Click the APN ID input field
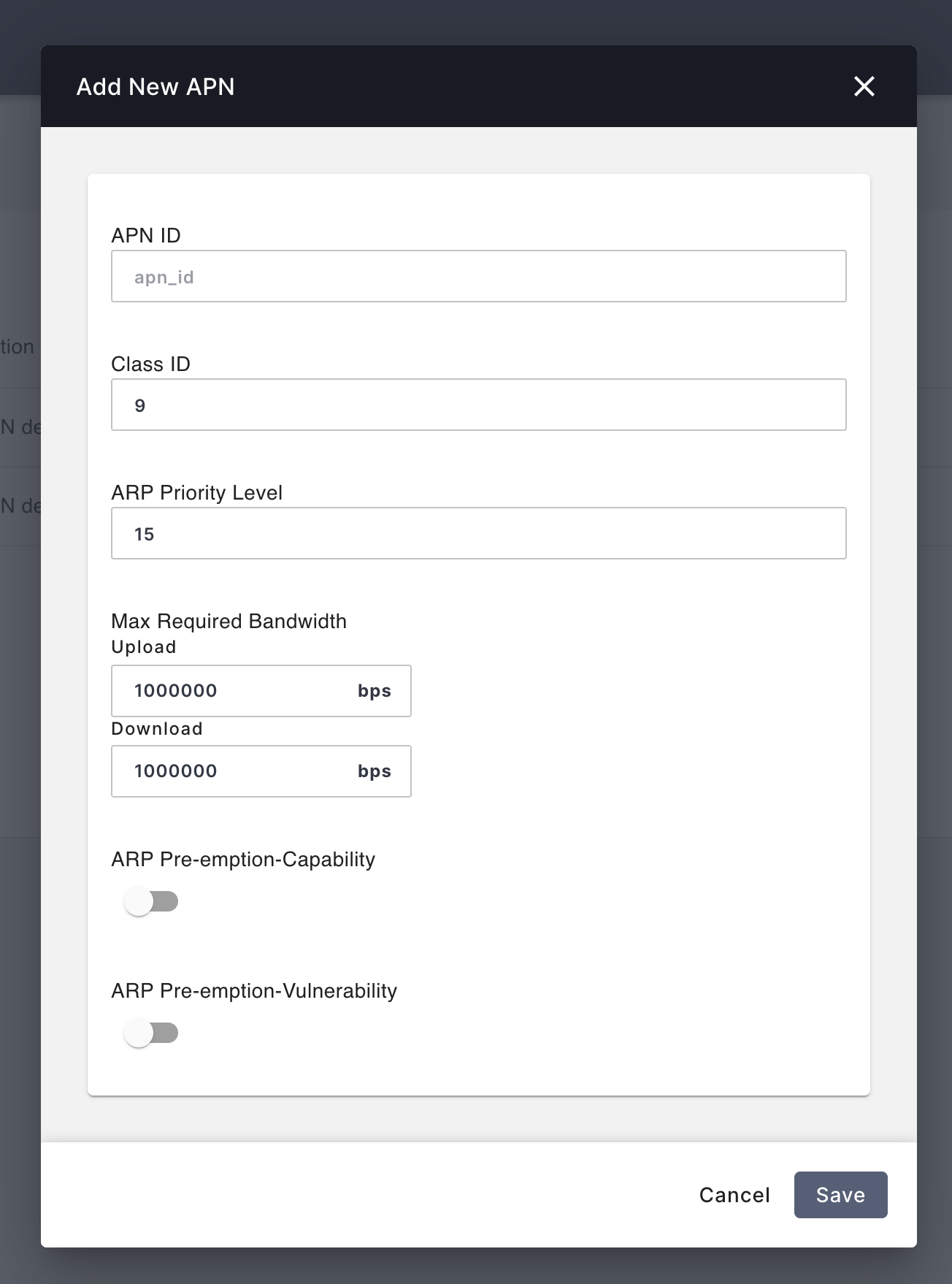The height and width of the screenshot is (1284, 952). (x=478, y=276)
